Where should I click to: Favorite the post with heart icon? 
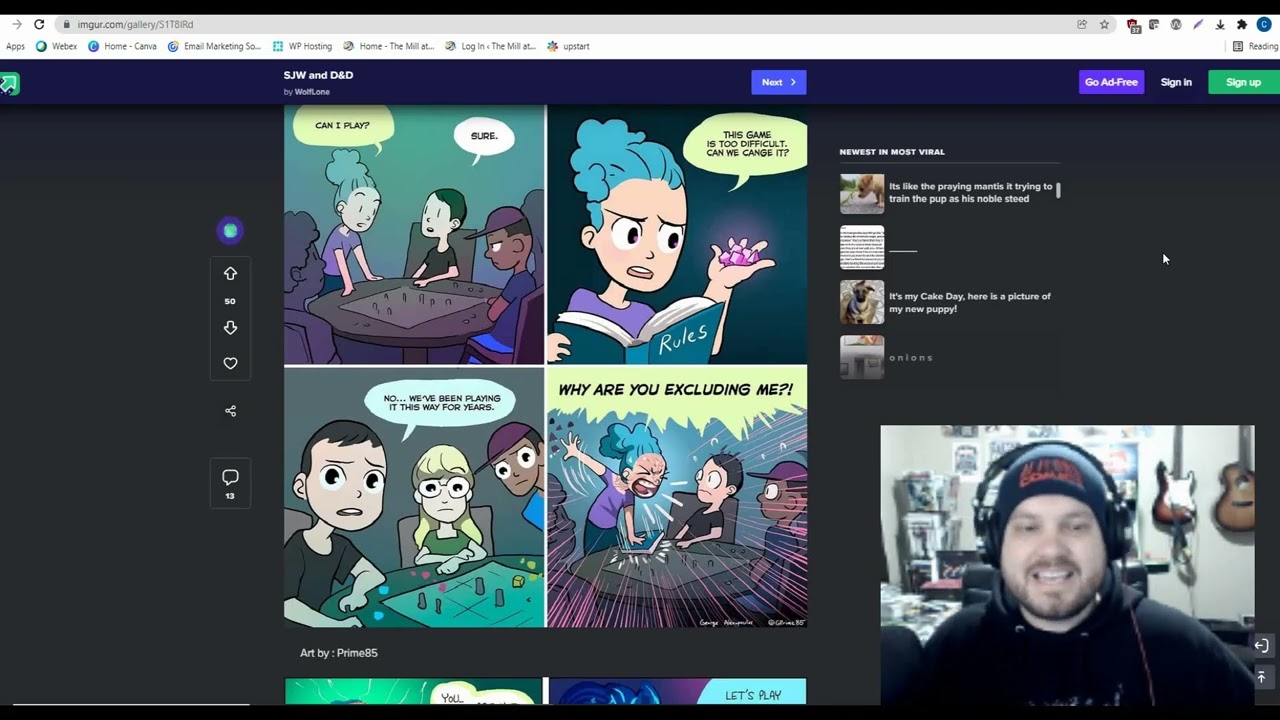pyautogui.click(x=230, y=364)
